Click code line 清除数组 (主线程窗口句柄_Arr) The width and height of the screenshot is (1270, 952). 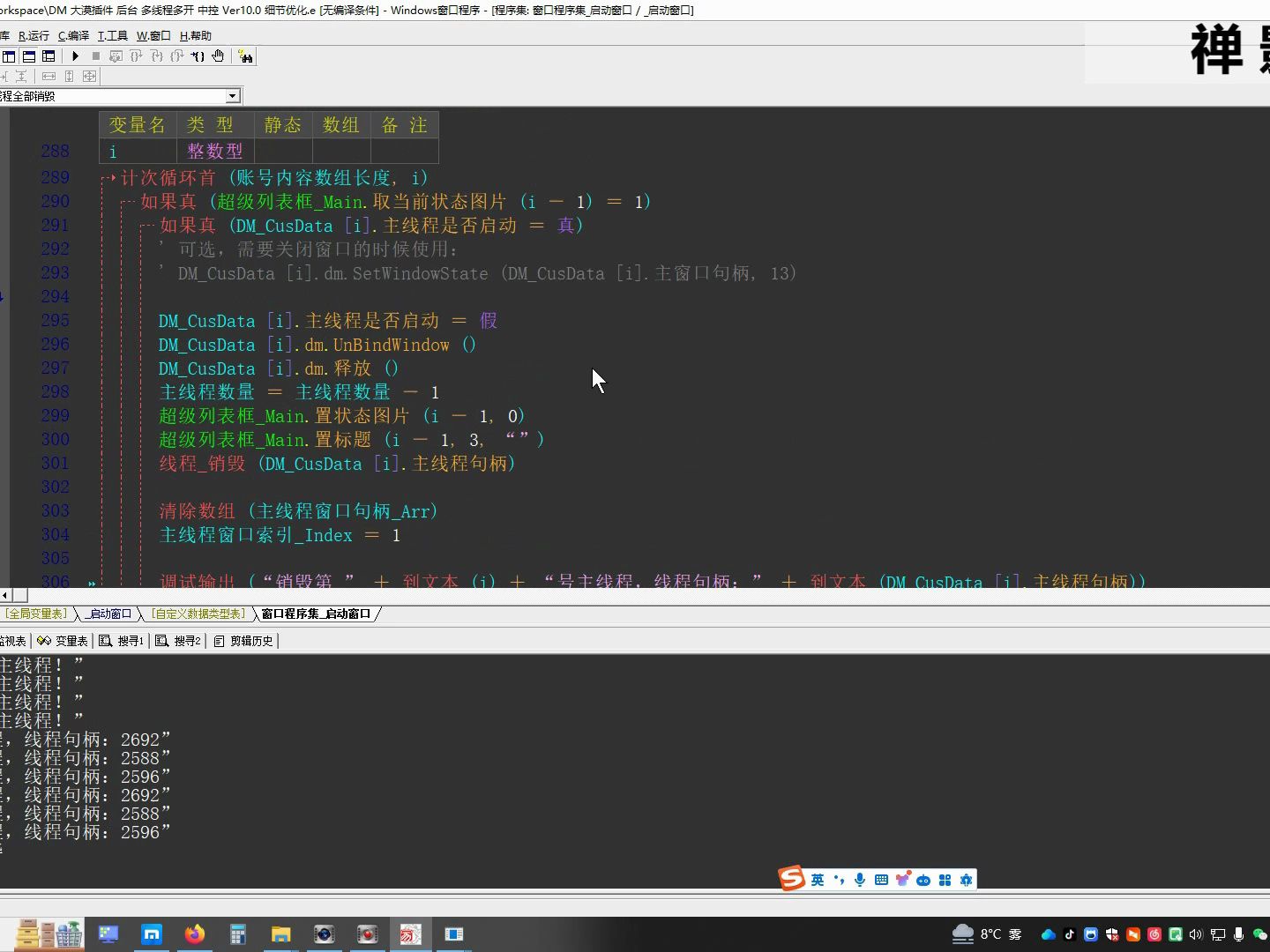click(298, 510)
